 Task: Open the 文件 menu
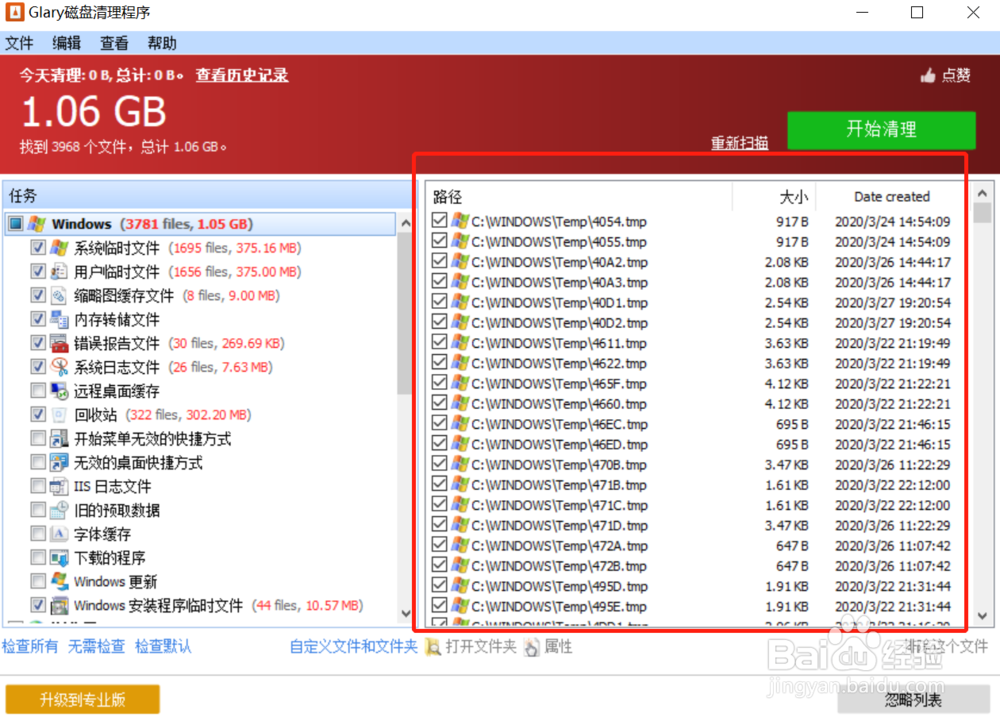[x=19, y=43]
